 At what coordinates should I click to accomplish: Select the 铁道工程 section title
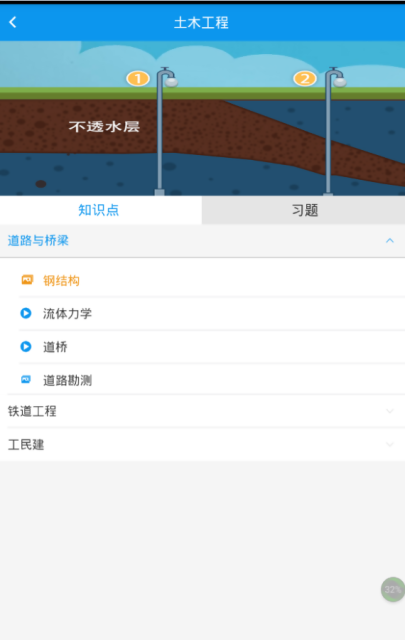[32, 411]
